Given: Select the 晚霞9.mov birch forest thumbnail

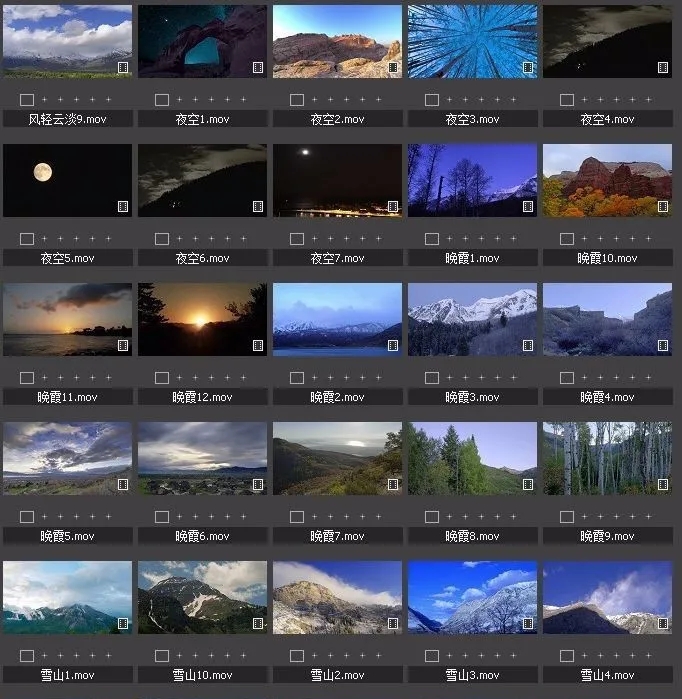Looking at the screenshot, I should 608,459.
